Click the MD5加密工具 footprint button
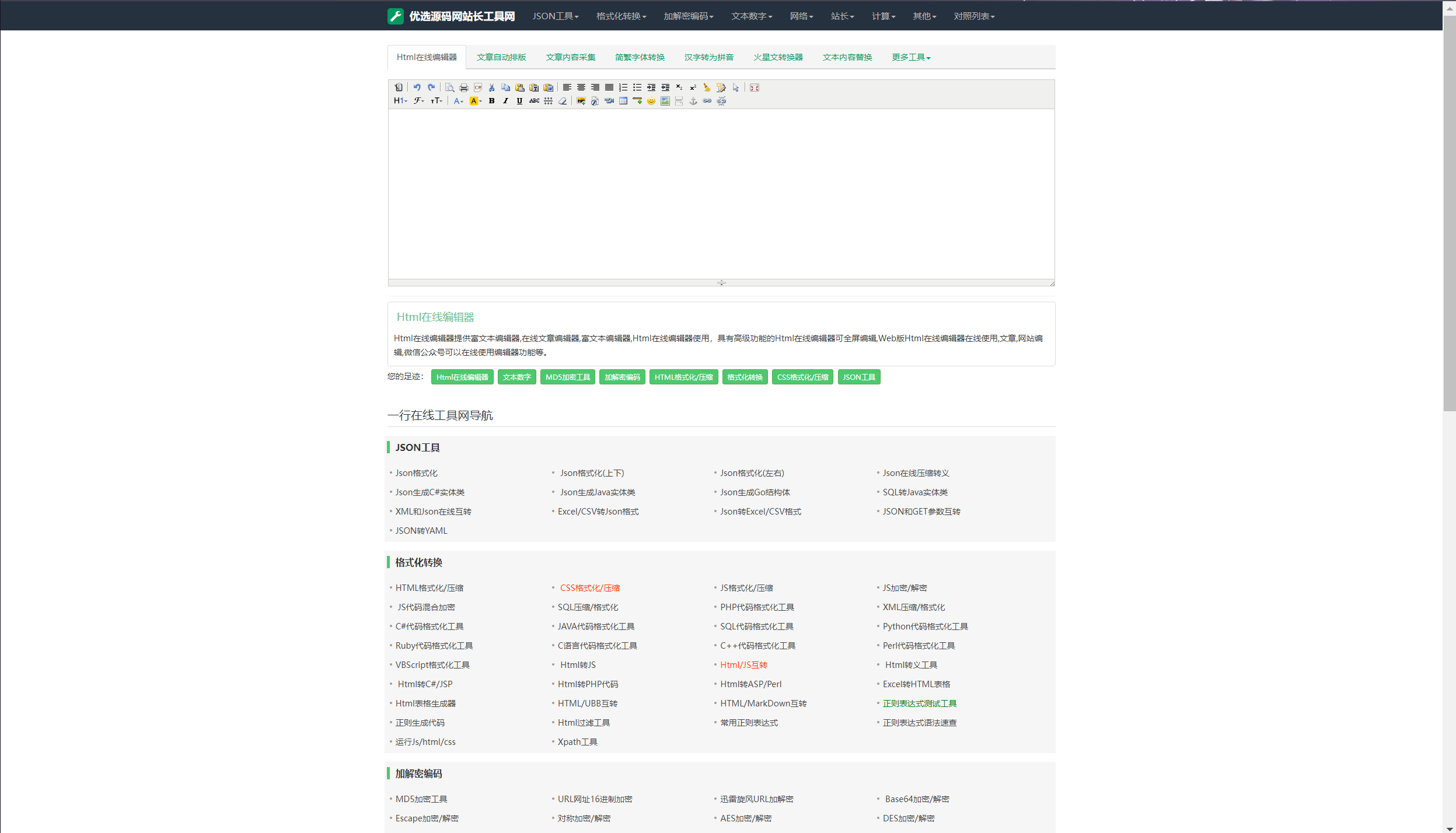The width and height of the screenshot is (1456, 833). 567,377
